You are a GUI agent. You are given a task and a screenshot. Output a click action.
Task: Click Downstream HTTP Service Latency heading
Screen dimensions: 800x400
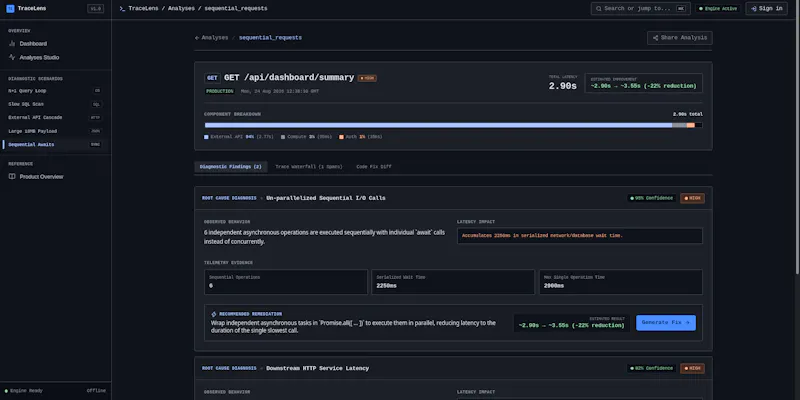pos(317,368)
